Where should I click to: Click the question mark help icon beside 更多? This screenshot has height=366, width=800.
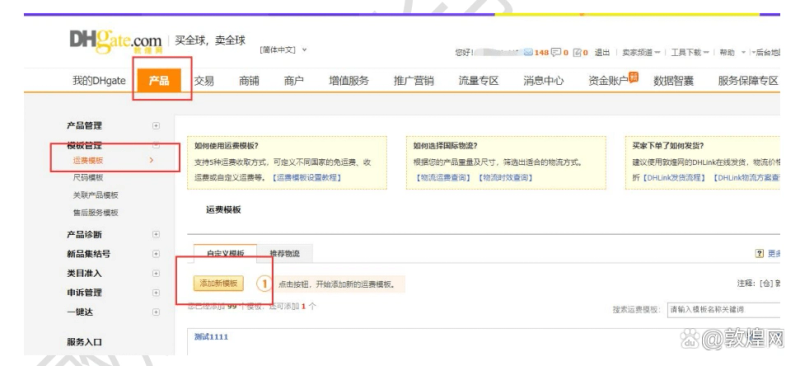click(x=759, y=254)
